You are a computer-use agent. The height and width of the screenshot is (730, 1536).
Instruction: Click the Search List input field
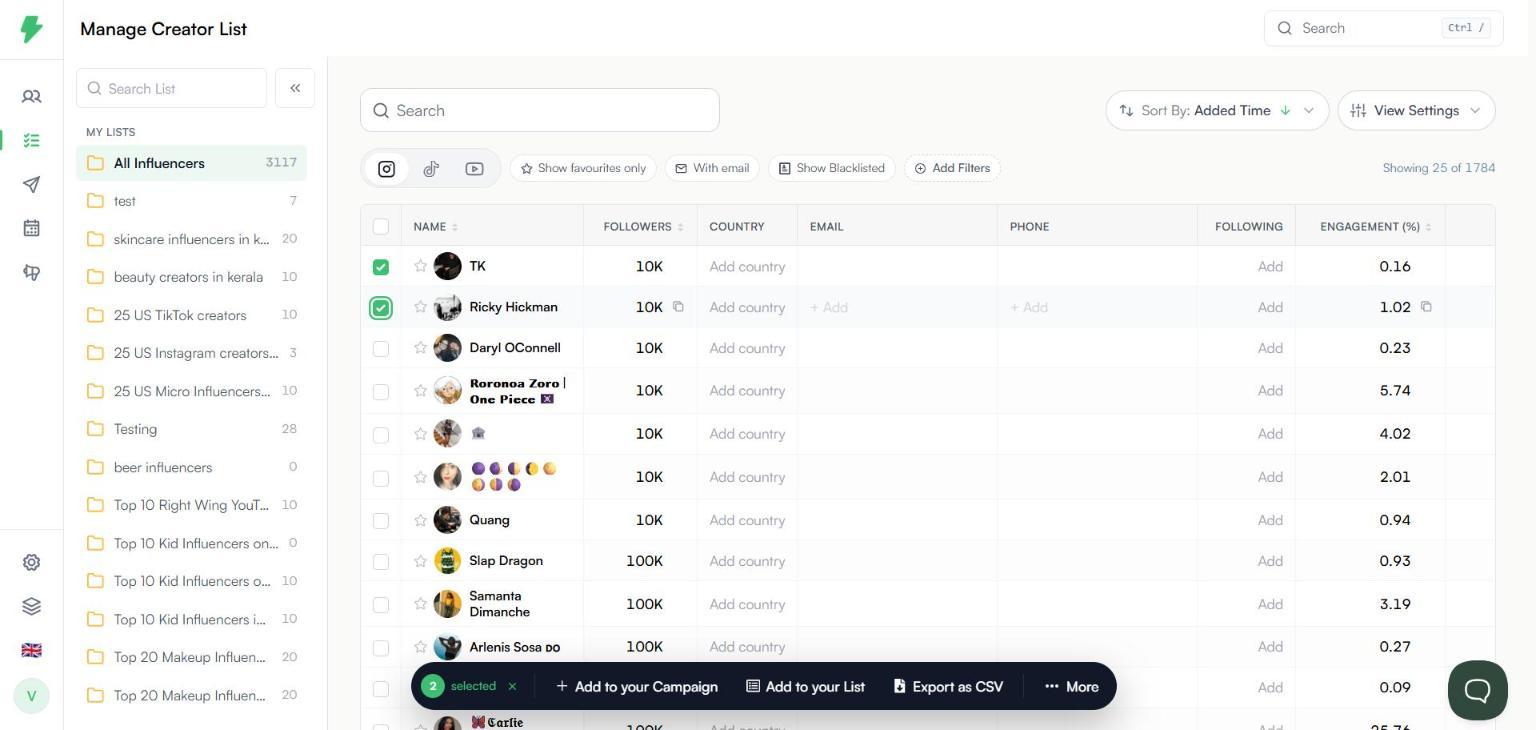[x=172, y=88]
